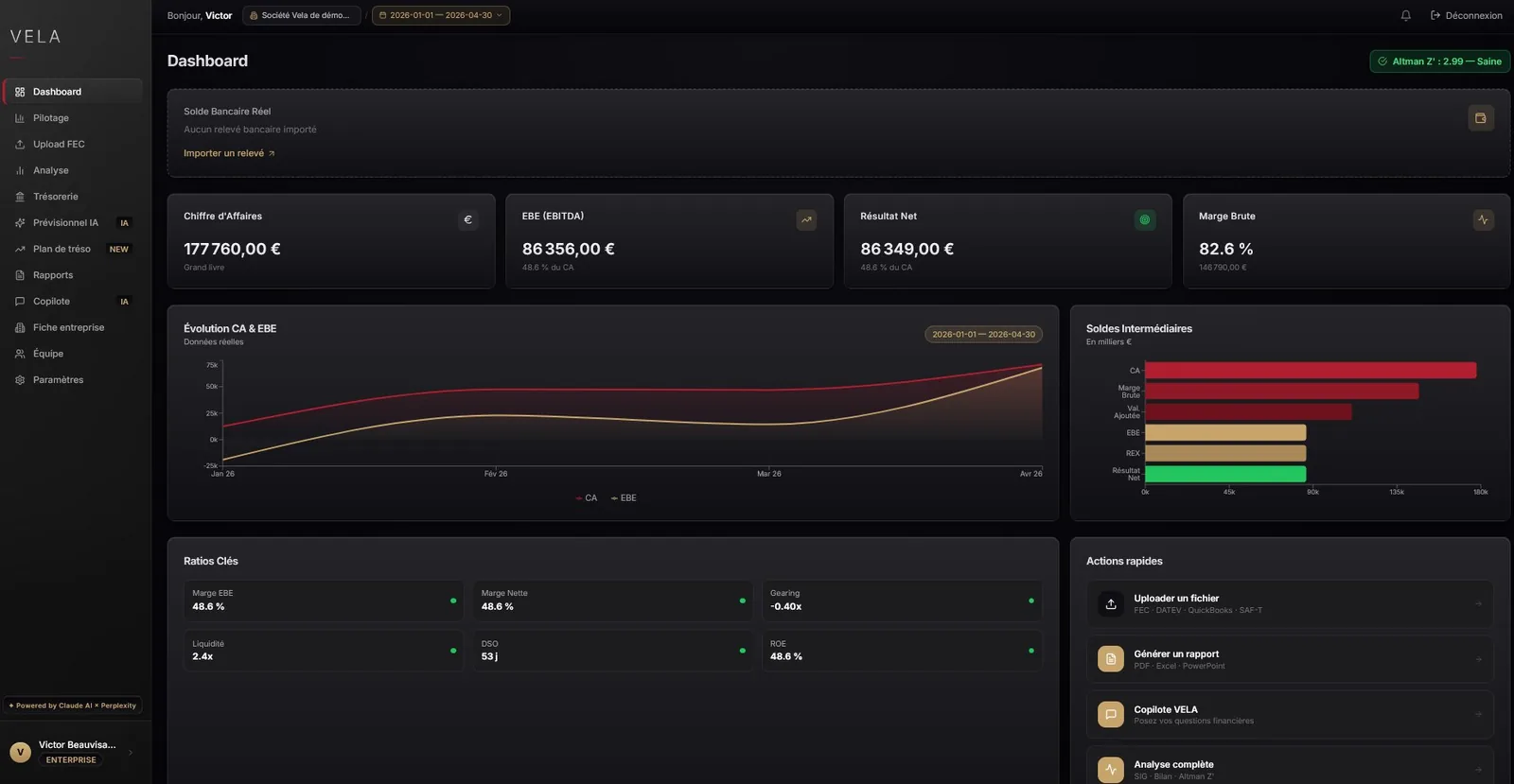This screenshot has width=1514, height=784.
Task: Click the activity icon beside Analyse complète
Action: [x=1111, y=770]
